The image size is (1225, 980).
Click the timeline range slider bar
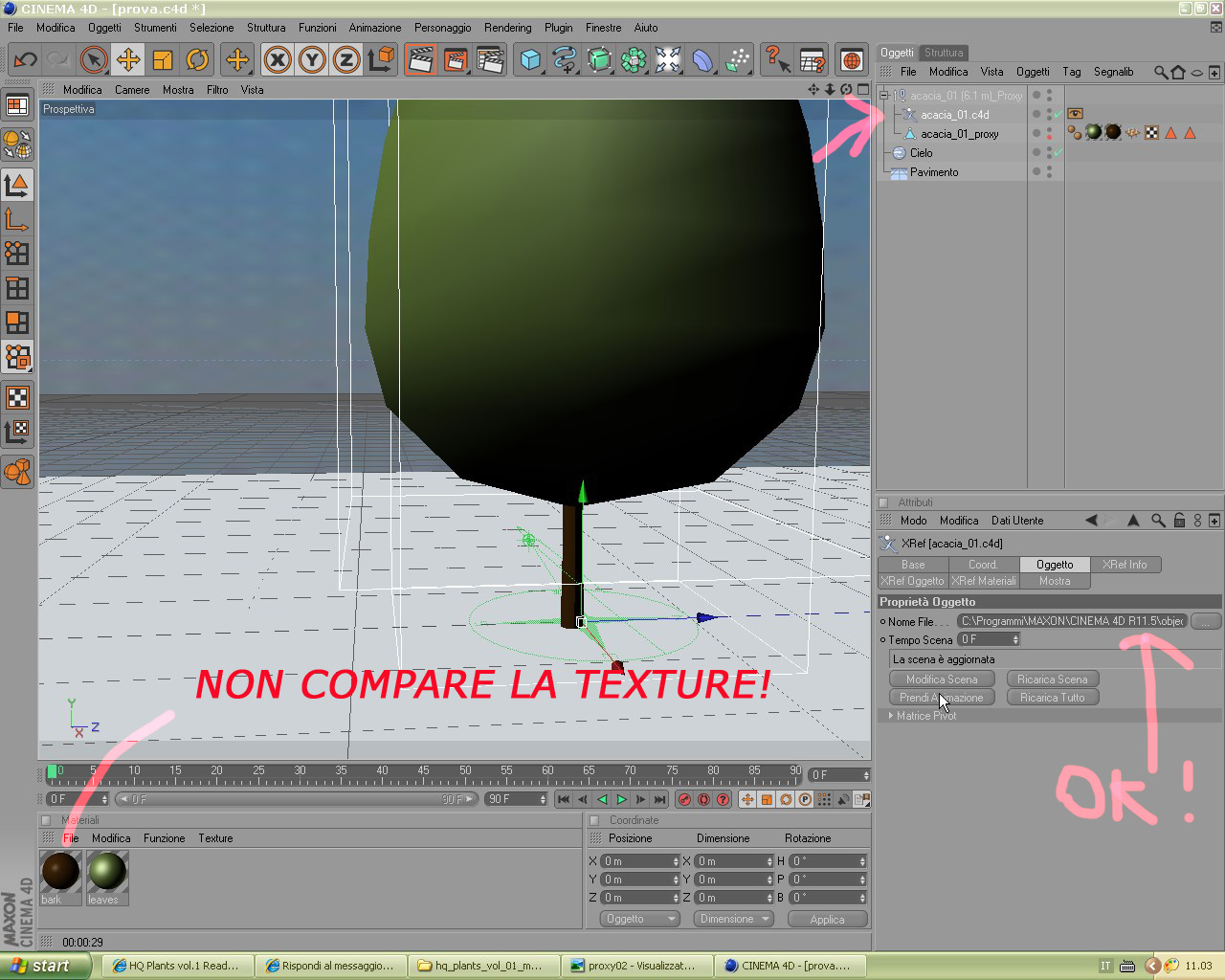(x=296, y=799)
